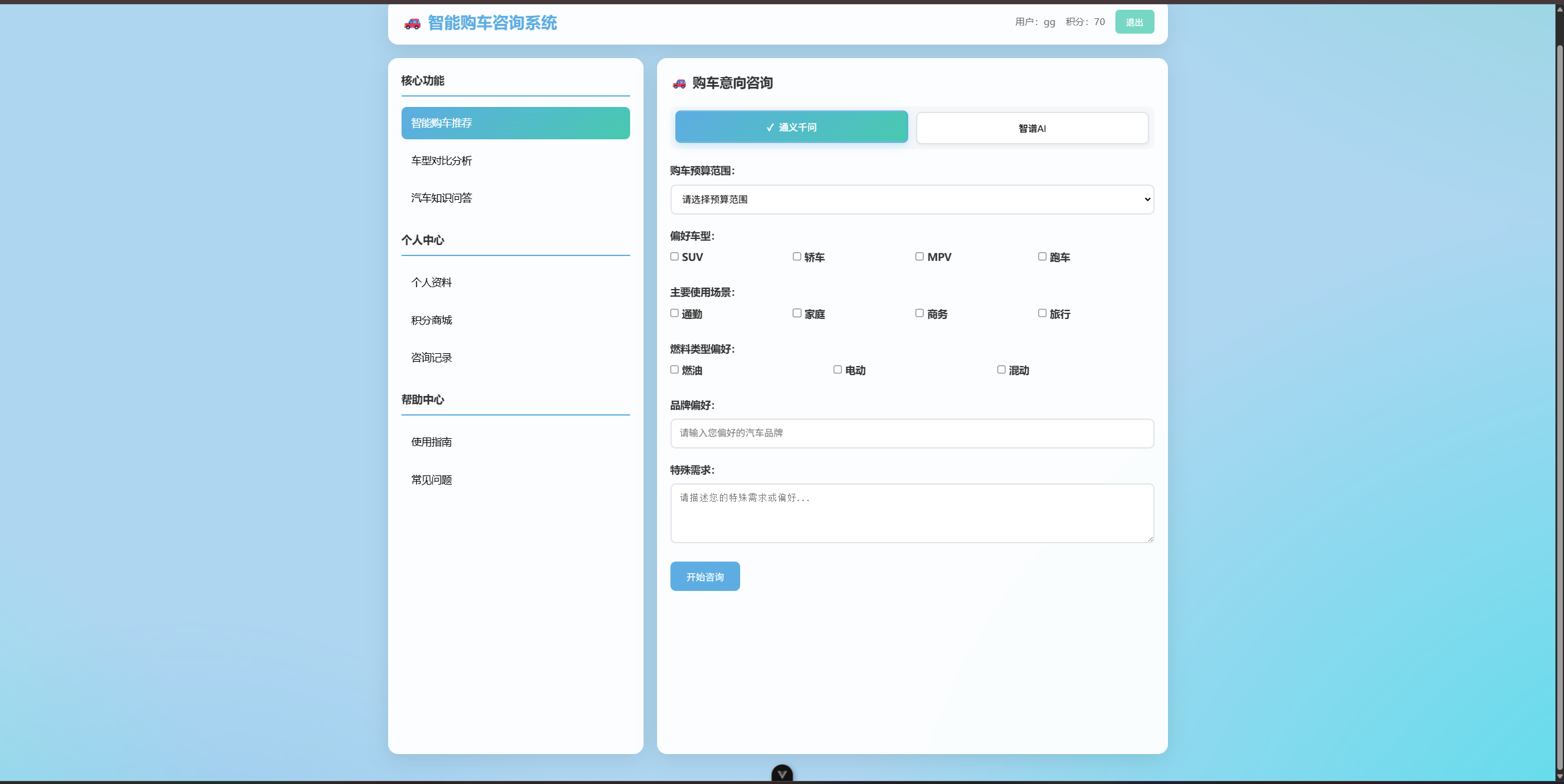
Task: Enable the MPV preference option
Action: click(x=919, y=256)
